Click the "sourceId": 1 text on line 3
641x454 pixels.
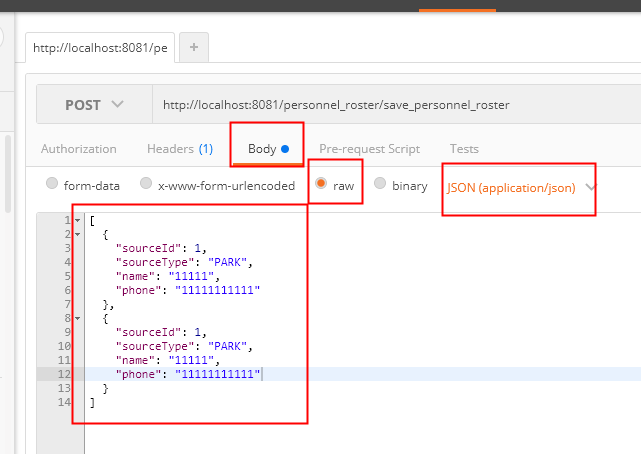161,248
